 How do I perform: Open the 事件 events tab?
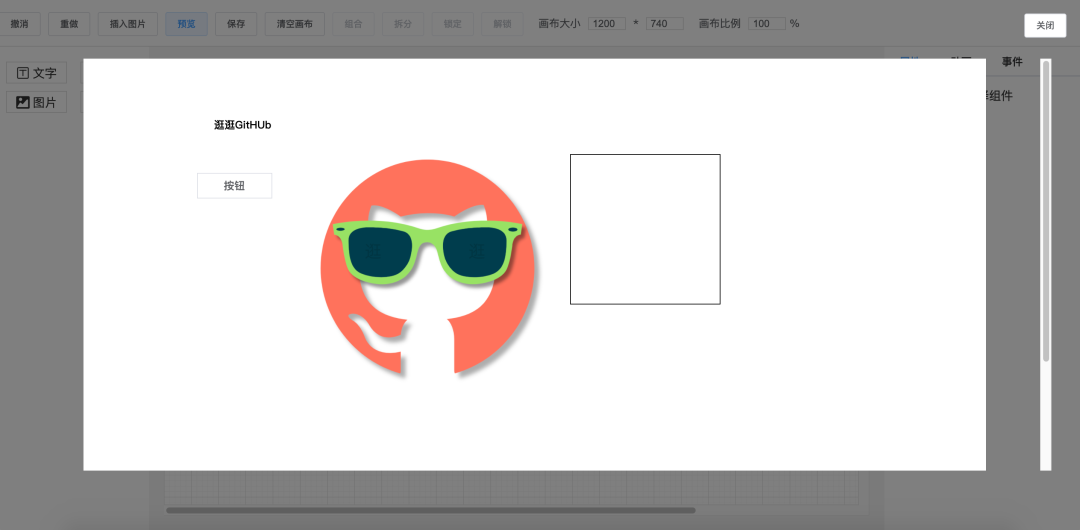[1012, 62]
